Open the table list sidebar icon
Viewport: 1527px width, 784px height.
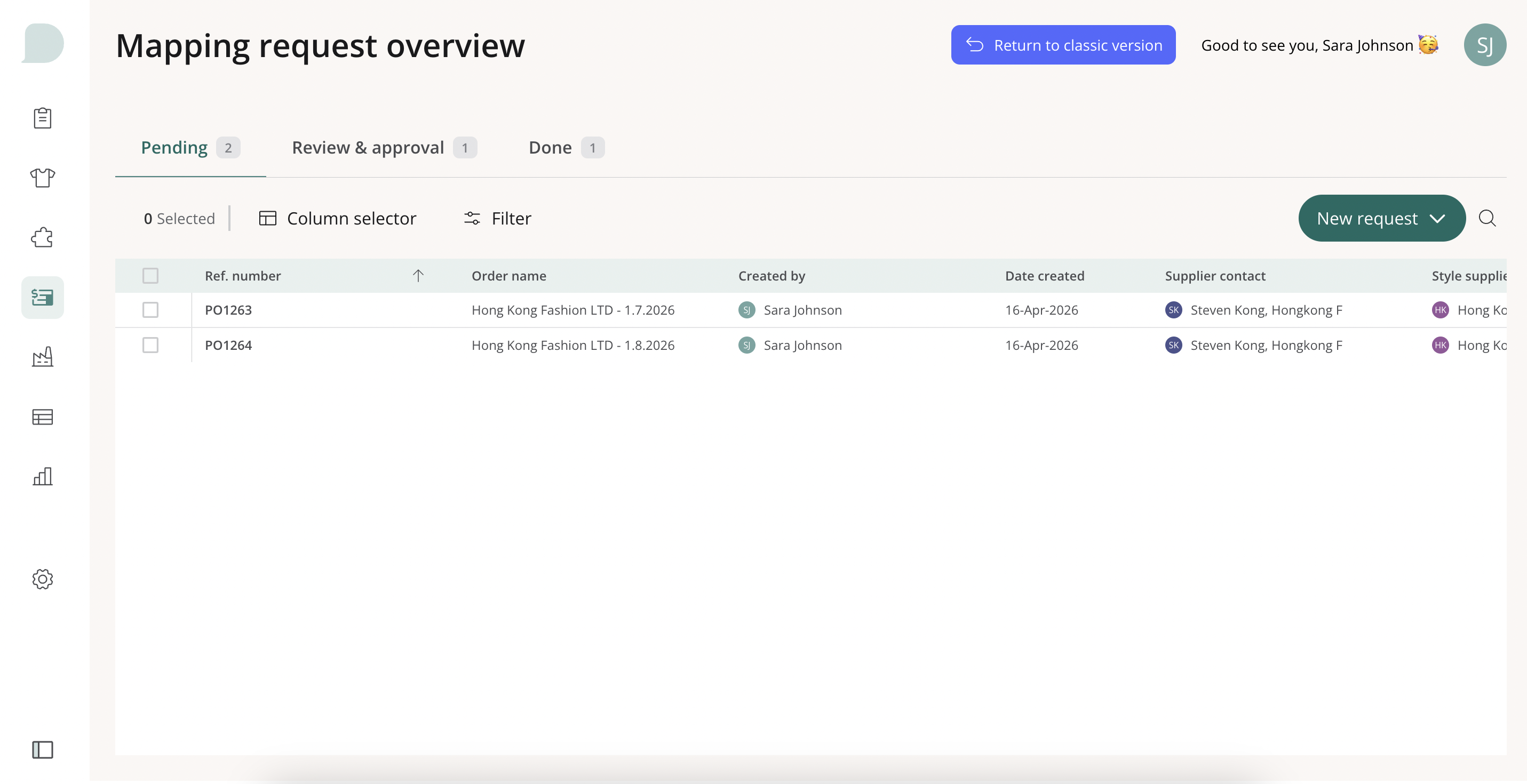point(43,417)
